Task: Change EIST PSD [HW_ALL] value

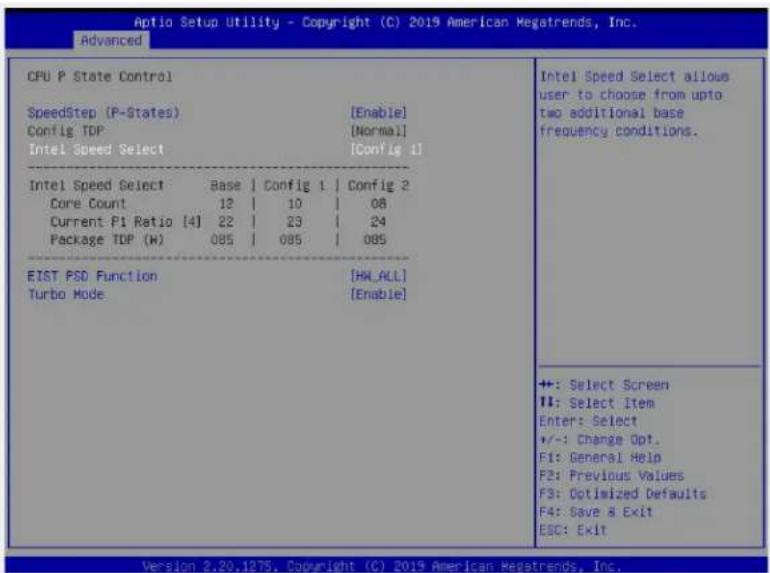Action: tap(378, 276)
